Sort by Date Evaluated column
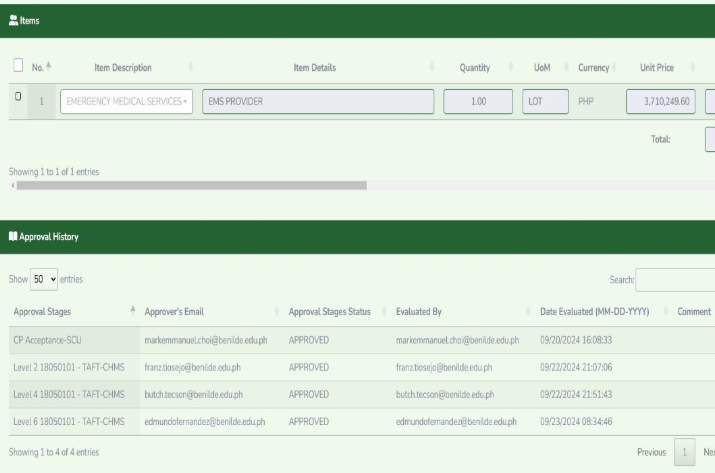Screen dimensions: 715x473 (595, 313)
